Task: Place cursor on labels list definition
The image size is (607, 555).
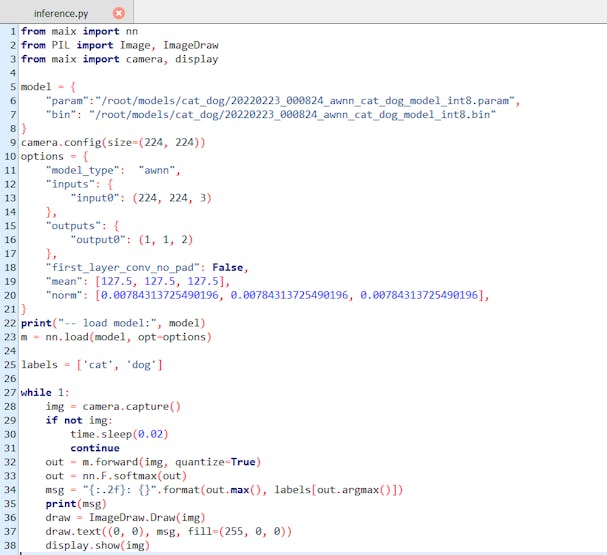Action: click(90, 365)
